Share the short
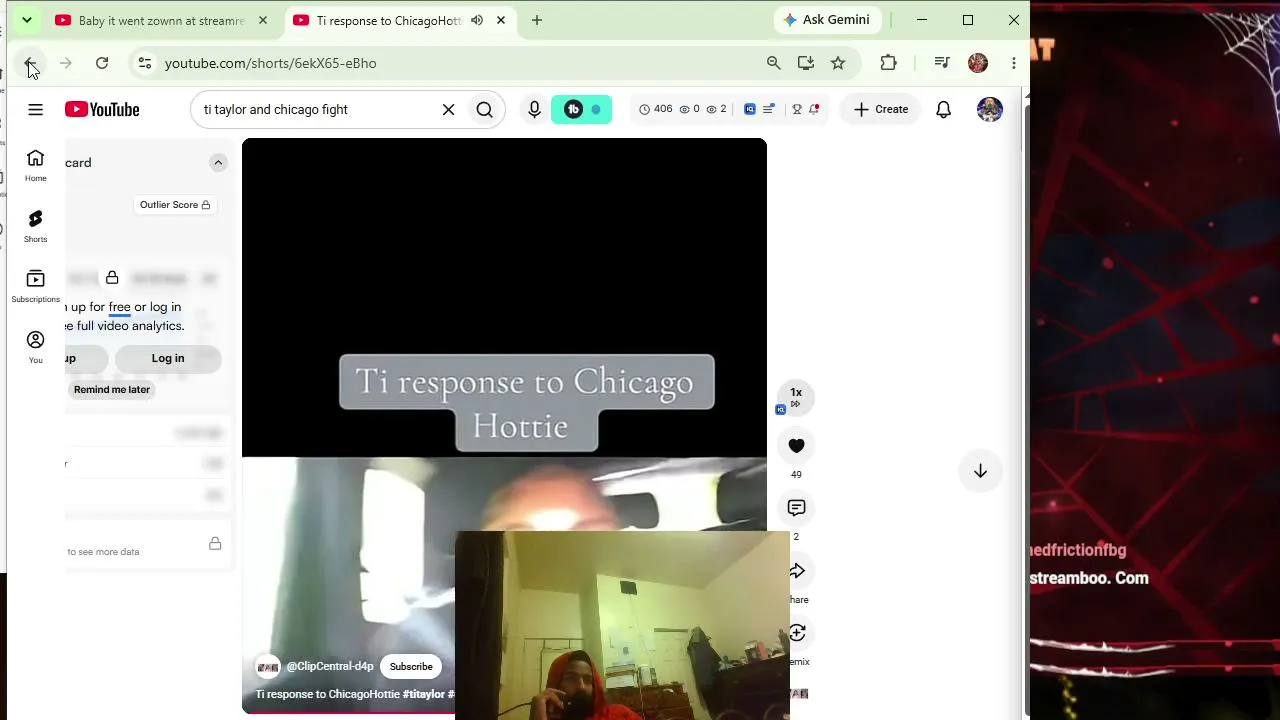 797,571
